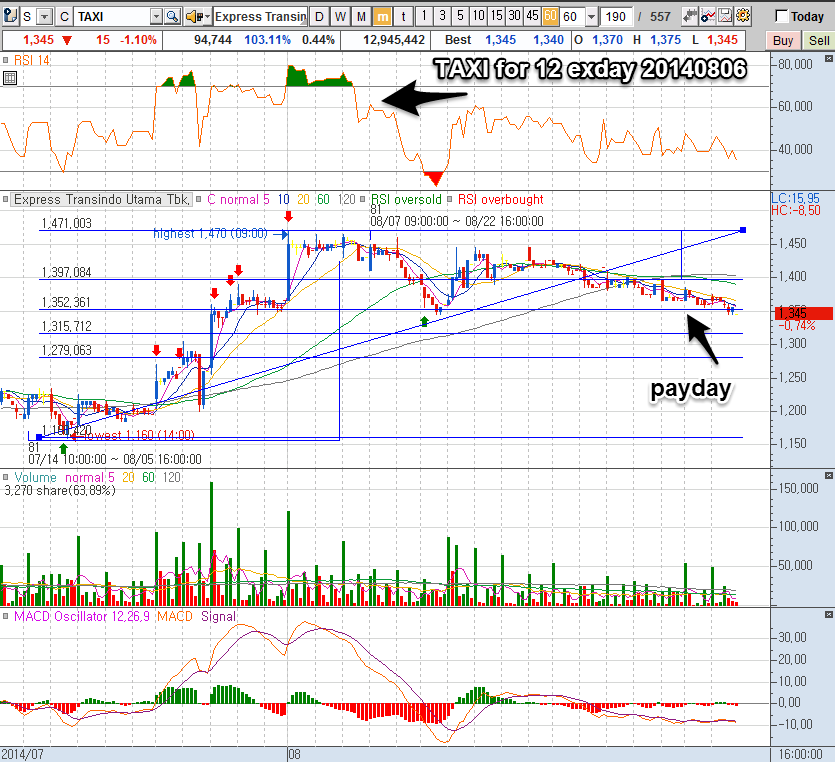Click the Express Transin name field
Screen dimensions: 835x762
(260, 17)
